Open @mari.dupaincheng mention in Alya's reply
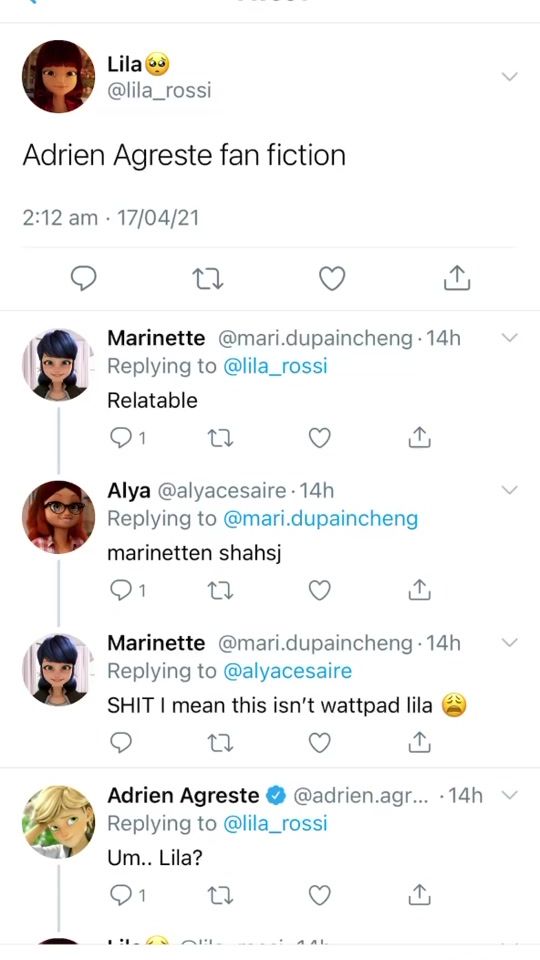Viewport: 540px width, 960px height. [x=320, y=519]
